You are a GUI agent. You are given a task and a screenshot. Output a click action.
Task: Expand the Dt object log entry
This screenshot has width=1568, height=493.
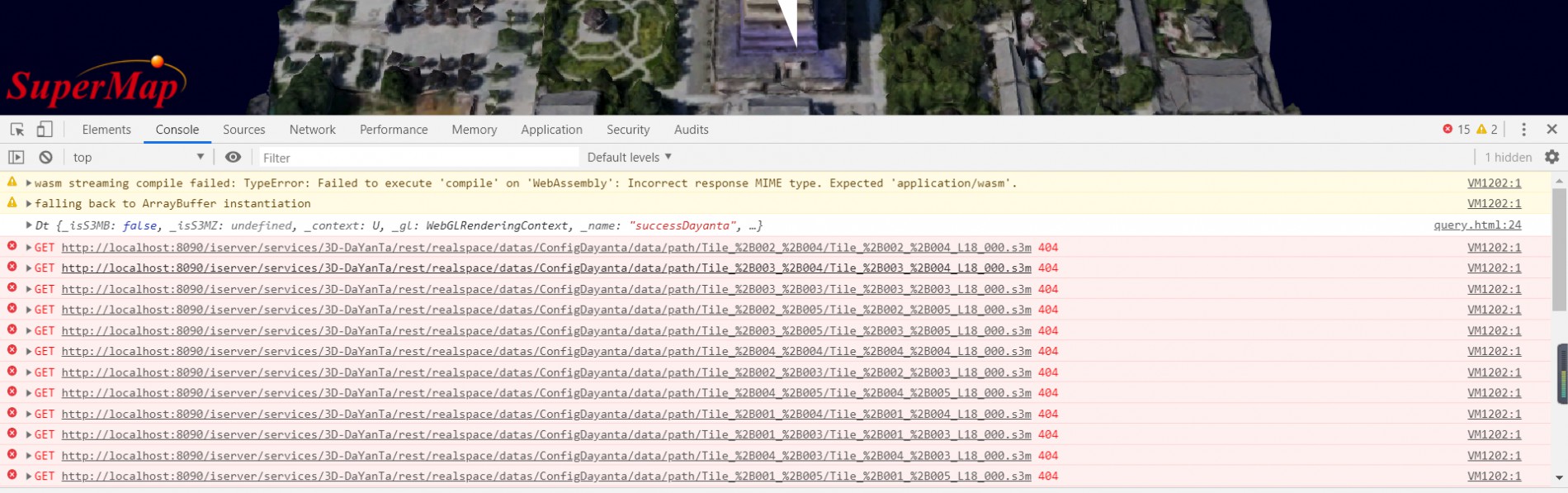click(x=29, y=225)
